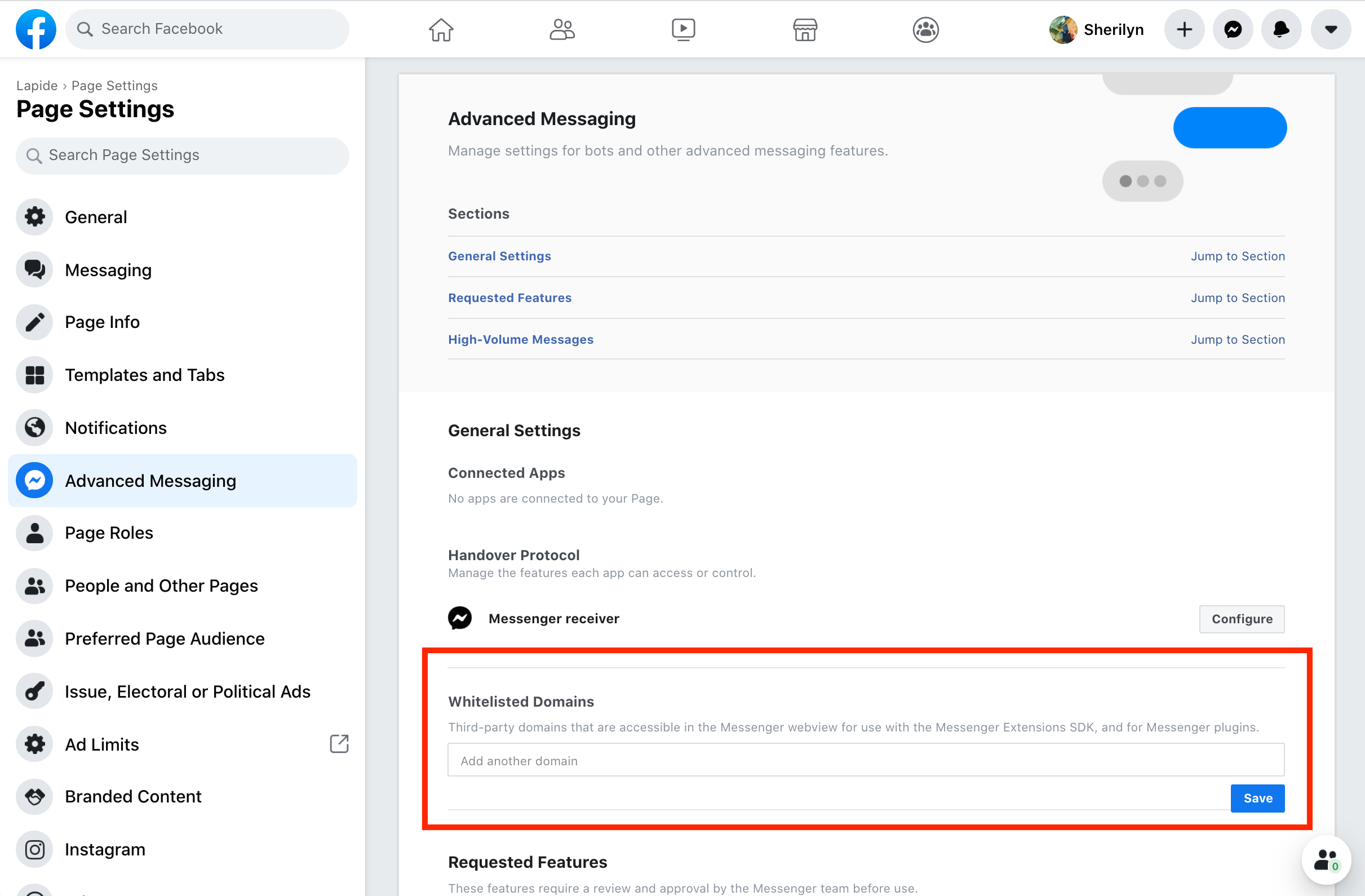Open Messenger icon in top right
Image resolution: width=1365 pixels, height=896 pixels.
(x=1233, y=29)
